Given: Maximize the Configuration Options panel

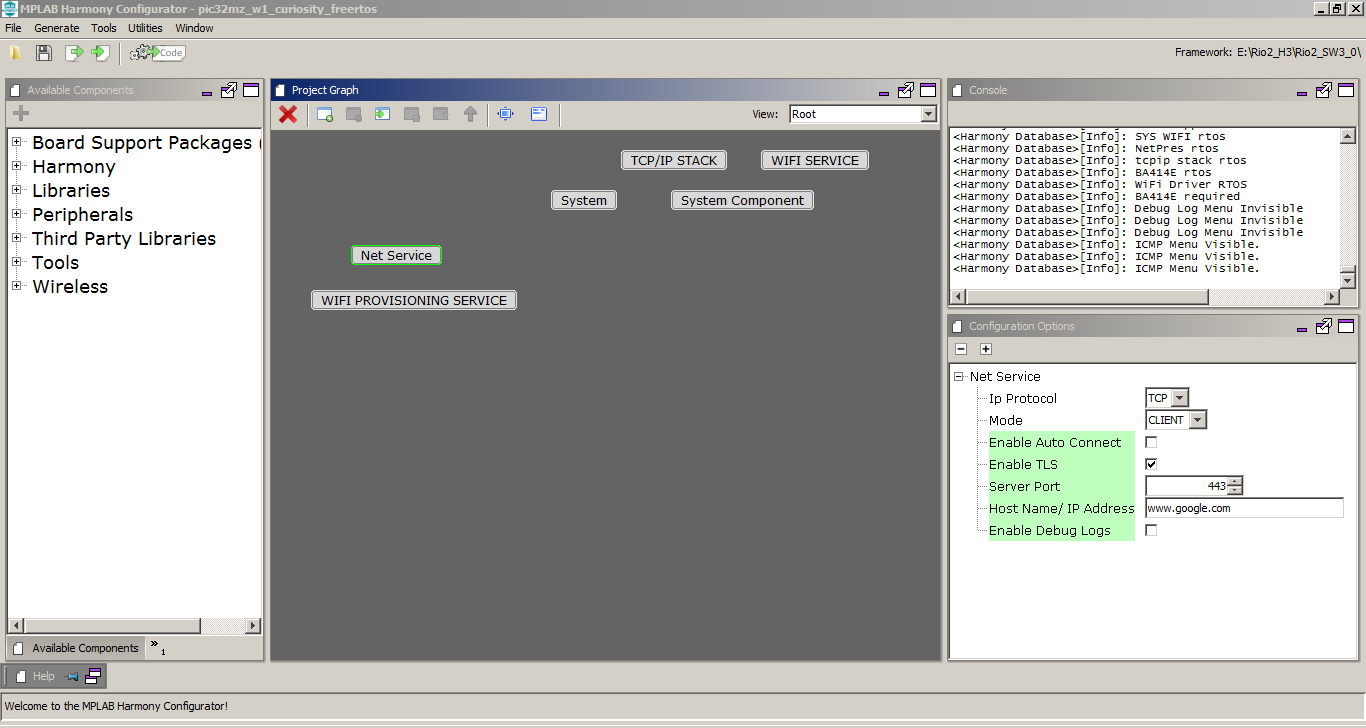Looking at the screenshot, I should pyautogui.click(x=1346, y=326).
